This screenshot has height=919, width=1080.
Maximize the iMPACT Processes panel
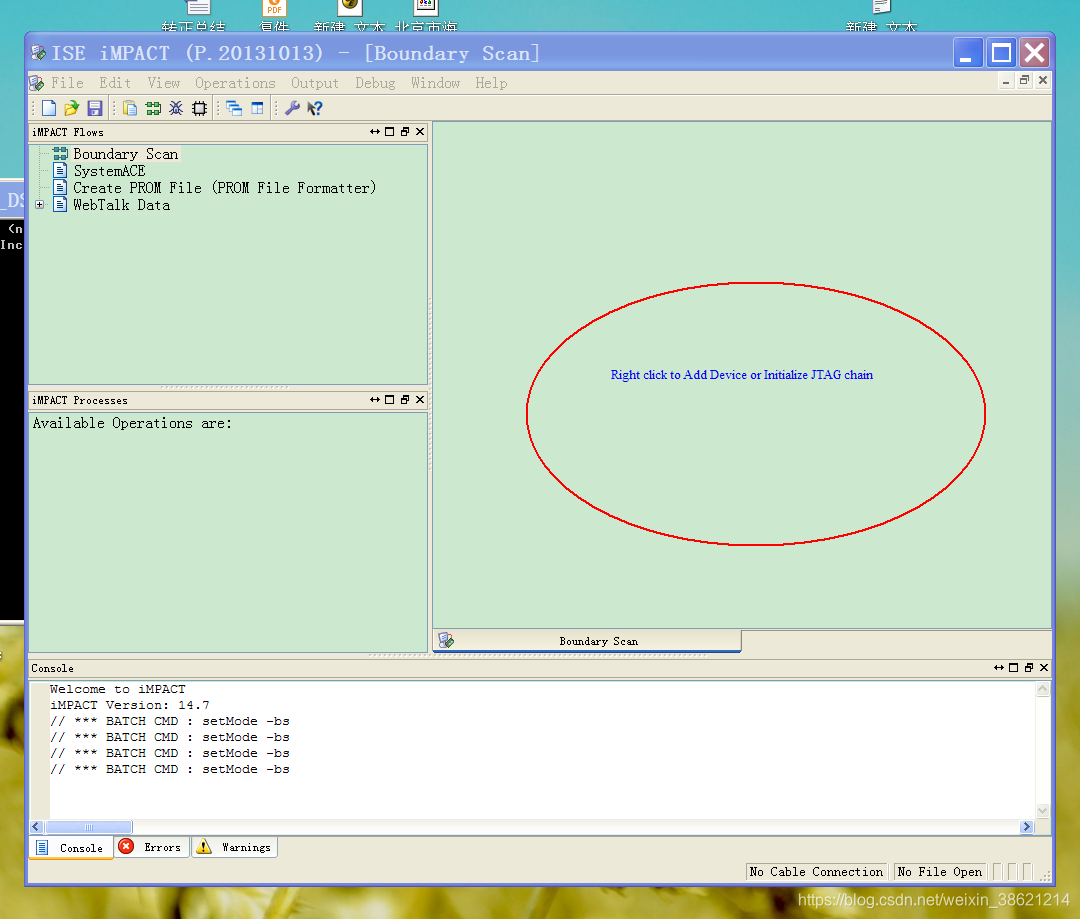[390, 400]
